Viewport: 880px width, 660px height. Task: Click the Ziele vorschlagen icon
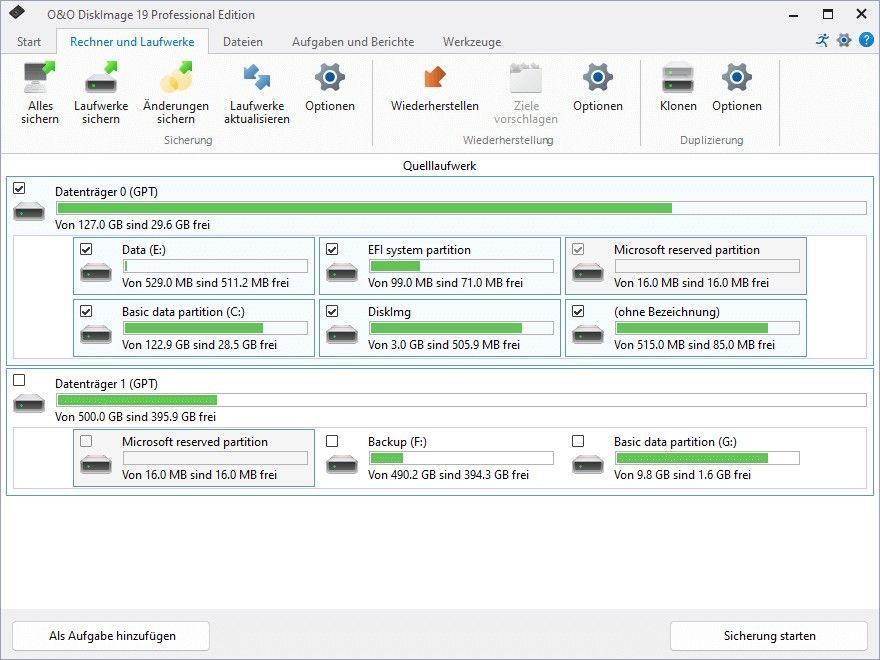pos(526,77)
